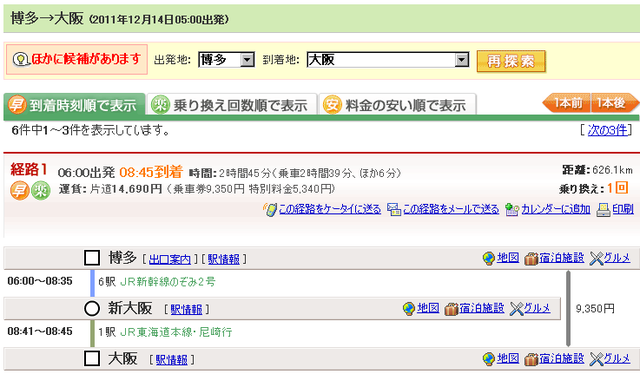The height and width of the screenshot is (374, 640).
Task: Click the suitcase lodging icon in 博多 row
Action: [531, 258]
